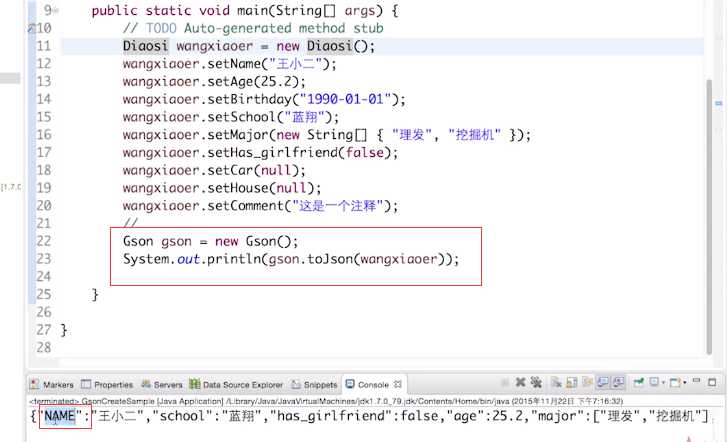This screenshot has height=442, width=727.
Task: Click the setName("王小二") code line
Action: coord(230,64)
